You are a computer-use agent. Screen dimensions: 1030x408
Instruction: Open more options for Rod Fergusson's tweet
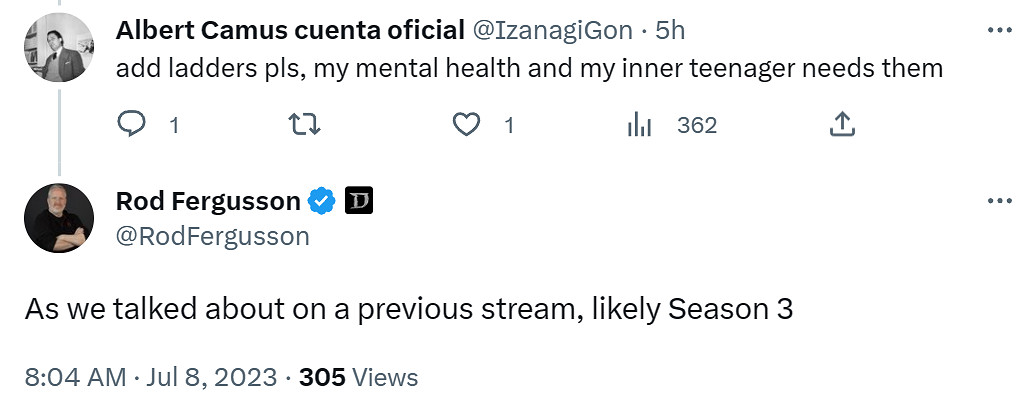point(999,201)
